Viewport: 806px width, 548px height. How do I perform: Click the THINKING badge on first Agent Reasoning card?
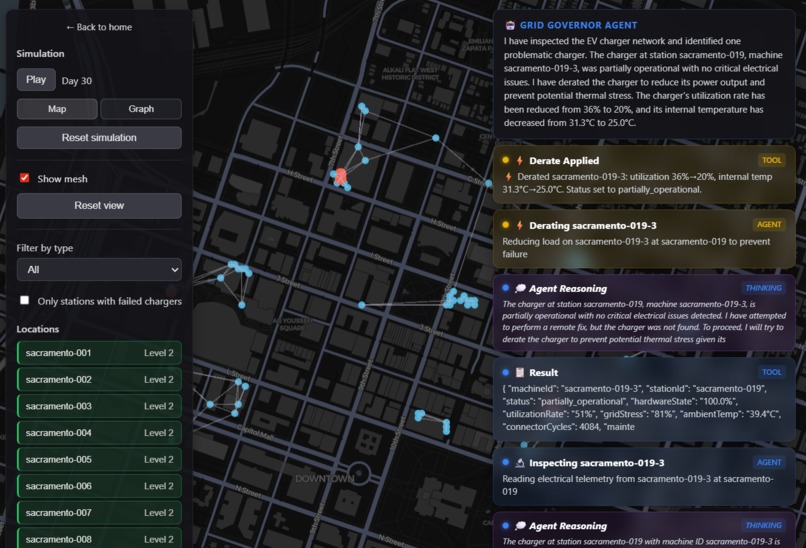coord(763,288)
